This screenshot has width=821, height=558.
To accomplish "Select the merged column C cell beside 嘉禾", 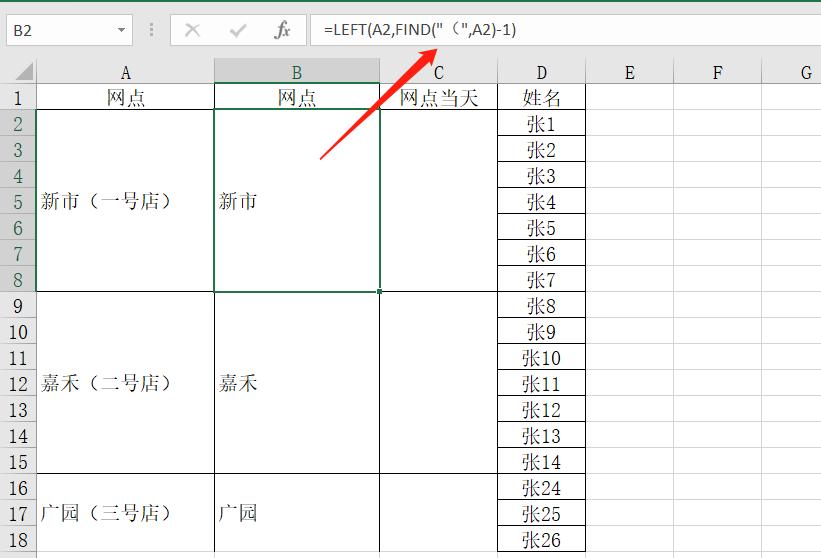I will (x=439, y=383).
